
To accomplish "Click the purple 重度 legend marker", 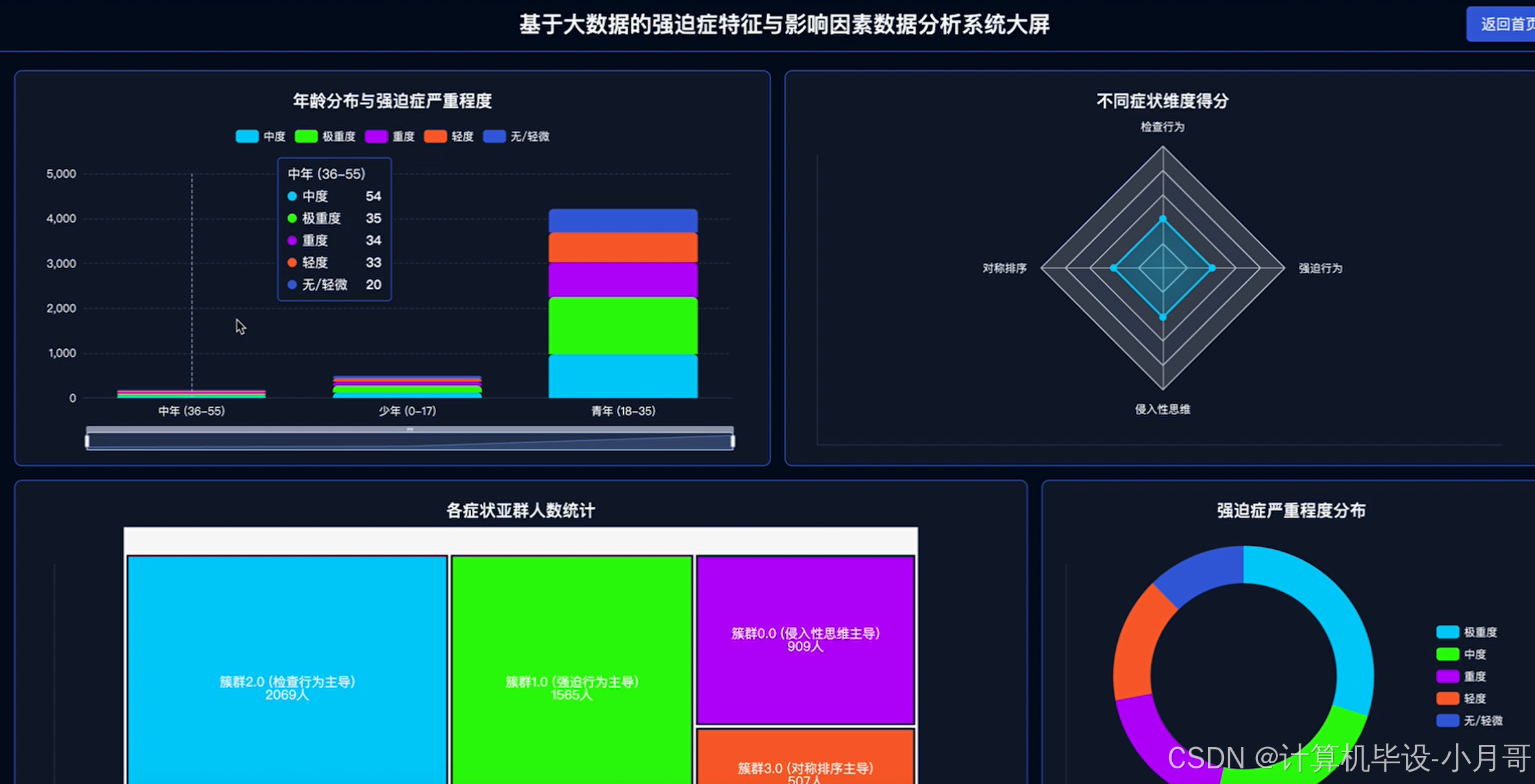I will coord(376,136).
